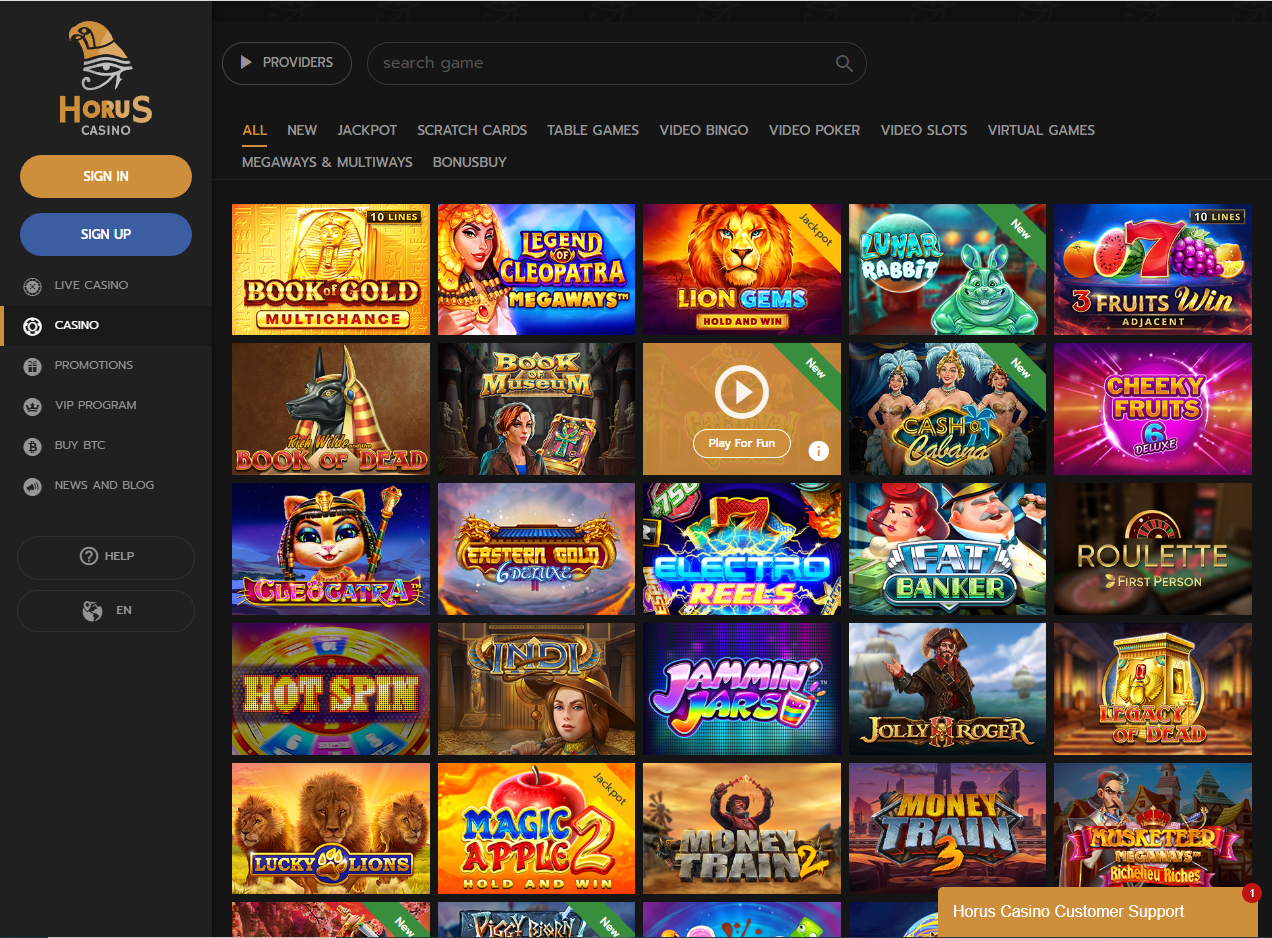Click the Play For Fun button
Screen dimensions: 1272x938
tap(741, 443)
